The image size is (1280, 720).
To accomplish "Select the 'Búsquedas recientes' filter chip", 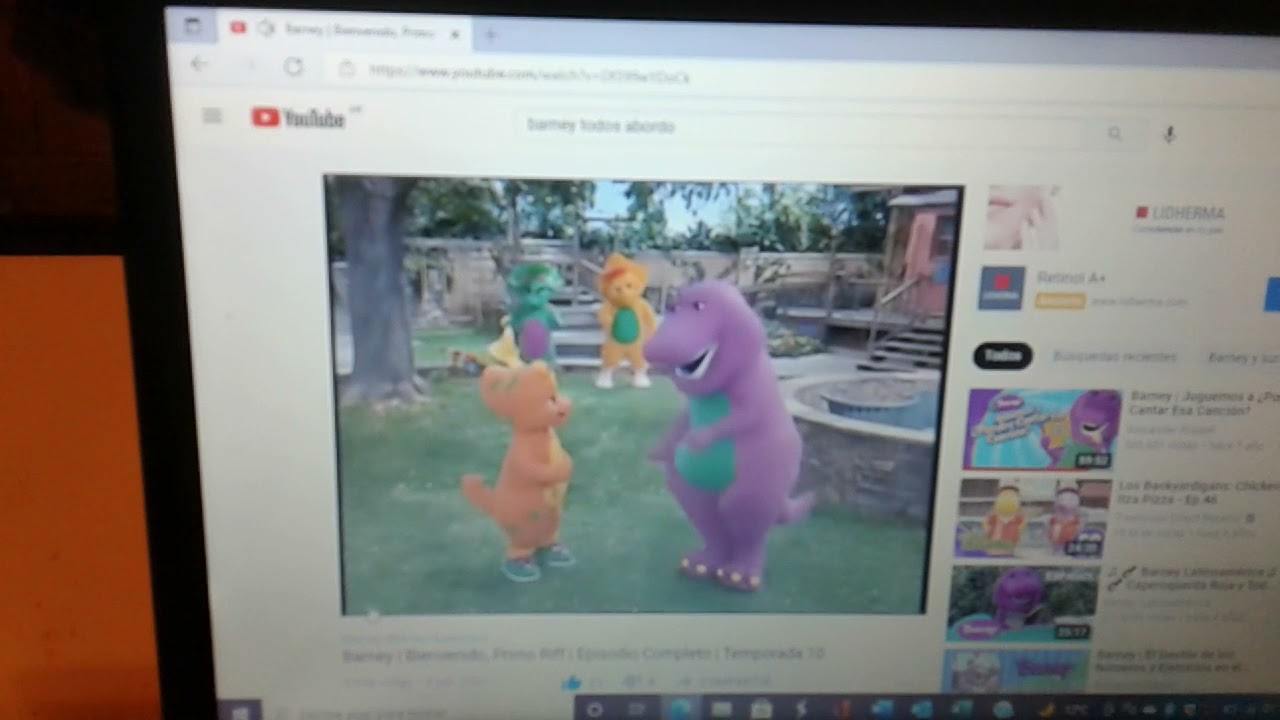I will pyautogui.click(x=1114, y=357).
